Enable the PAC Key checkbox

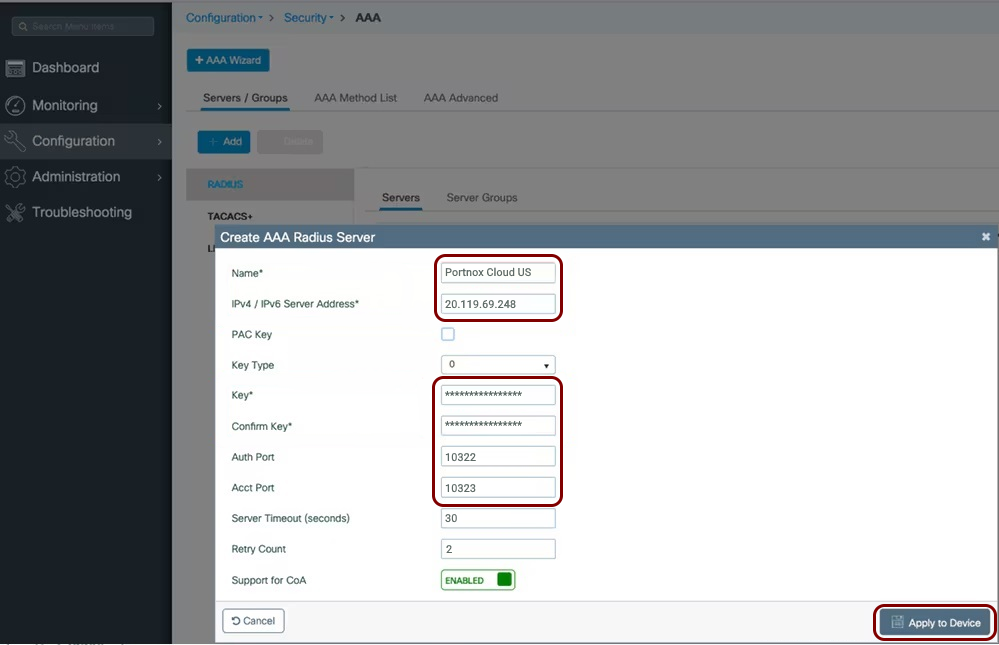point(448,334)
